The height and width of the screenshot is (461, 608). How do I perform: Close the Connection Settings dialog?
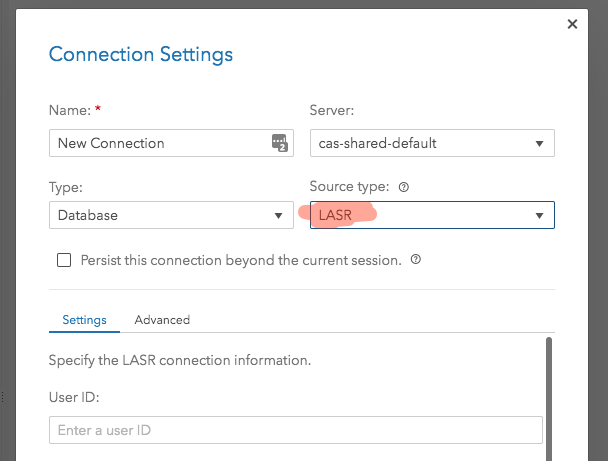572,24
